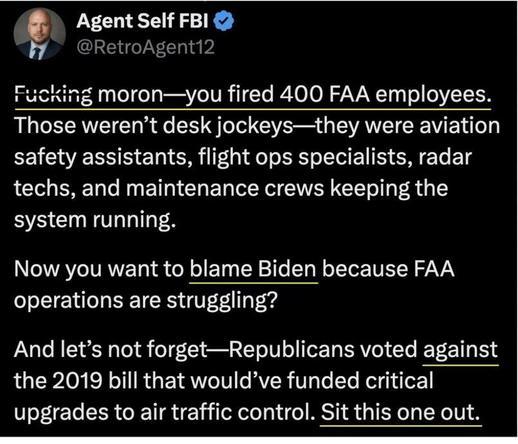Image resolution: width=518 pixels, height=444 pixels.
Task: Click the text 'system running.'
Action: point(95,220)
